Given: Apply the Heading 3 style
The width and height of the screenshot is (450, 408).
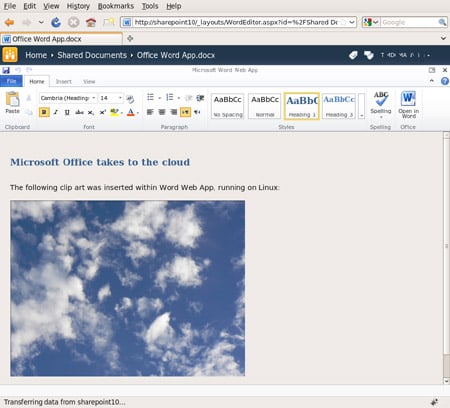Looking at the screenshot, I should pyautogui.click(x=339, y=106).
